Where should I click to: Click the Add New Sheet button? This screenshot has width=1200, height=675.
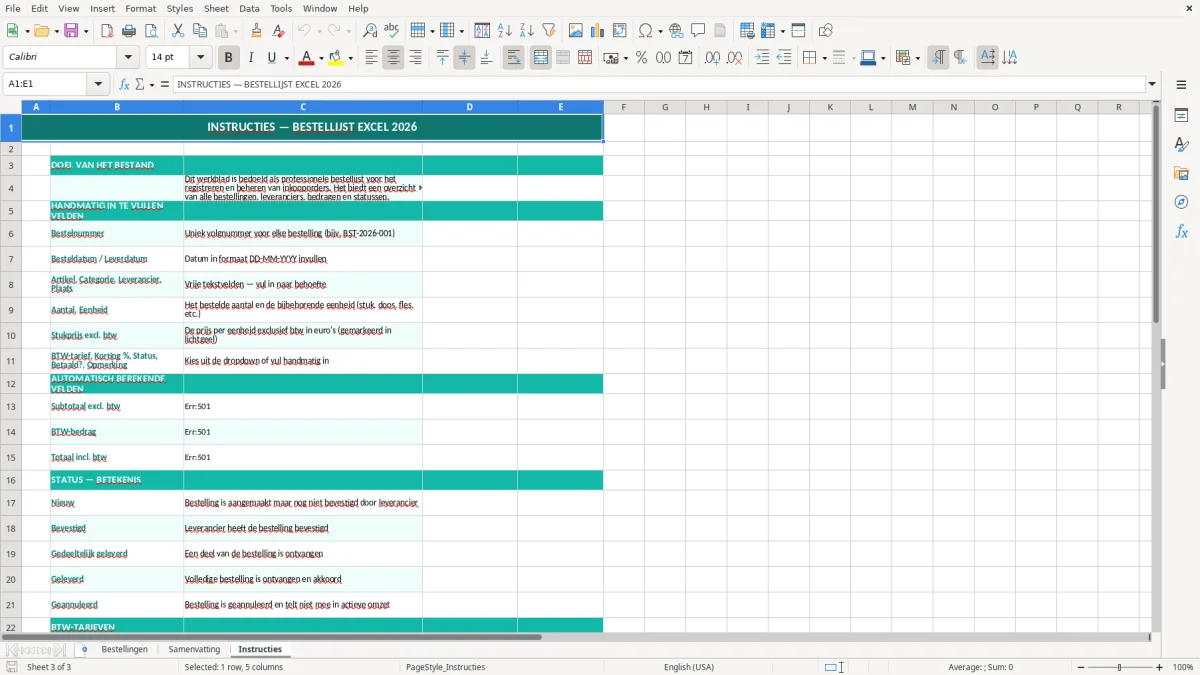point(84,649)
